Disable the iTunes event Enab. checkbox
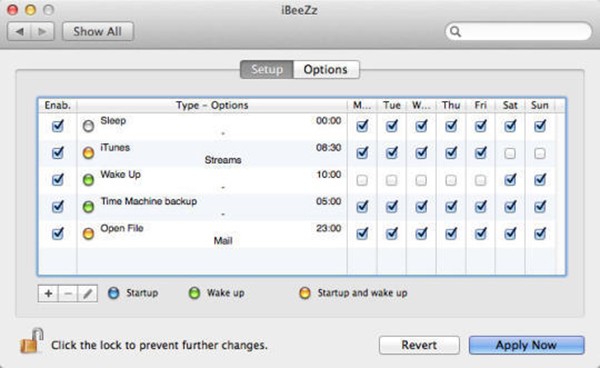 58,153
